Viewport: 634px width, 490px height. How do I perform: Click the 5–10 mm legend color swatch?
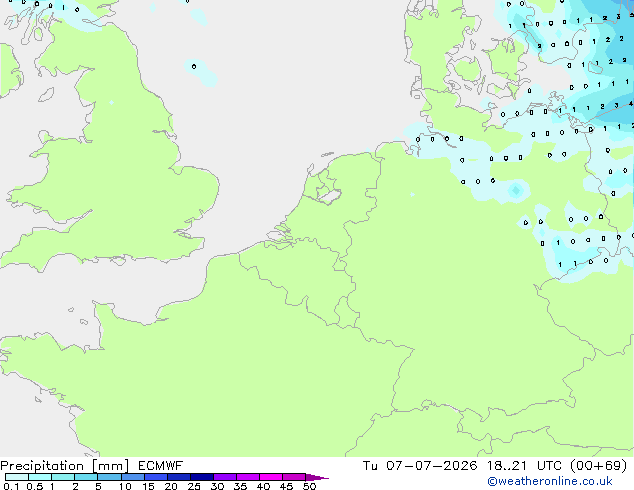(x=109, y=477)
